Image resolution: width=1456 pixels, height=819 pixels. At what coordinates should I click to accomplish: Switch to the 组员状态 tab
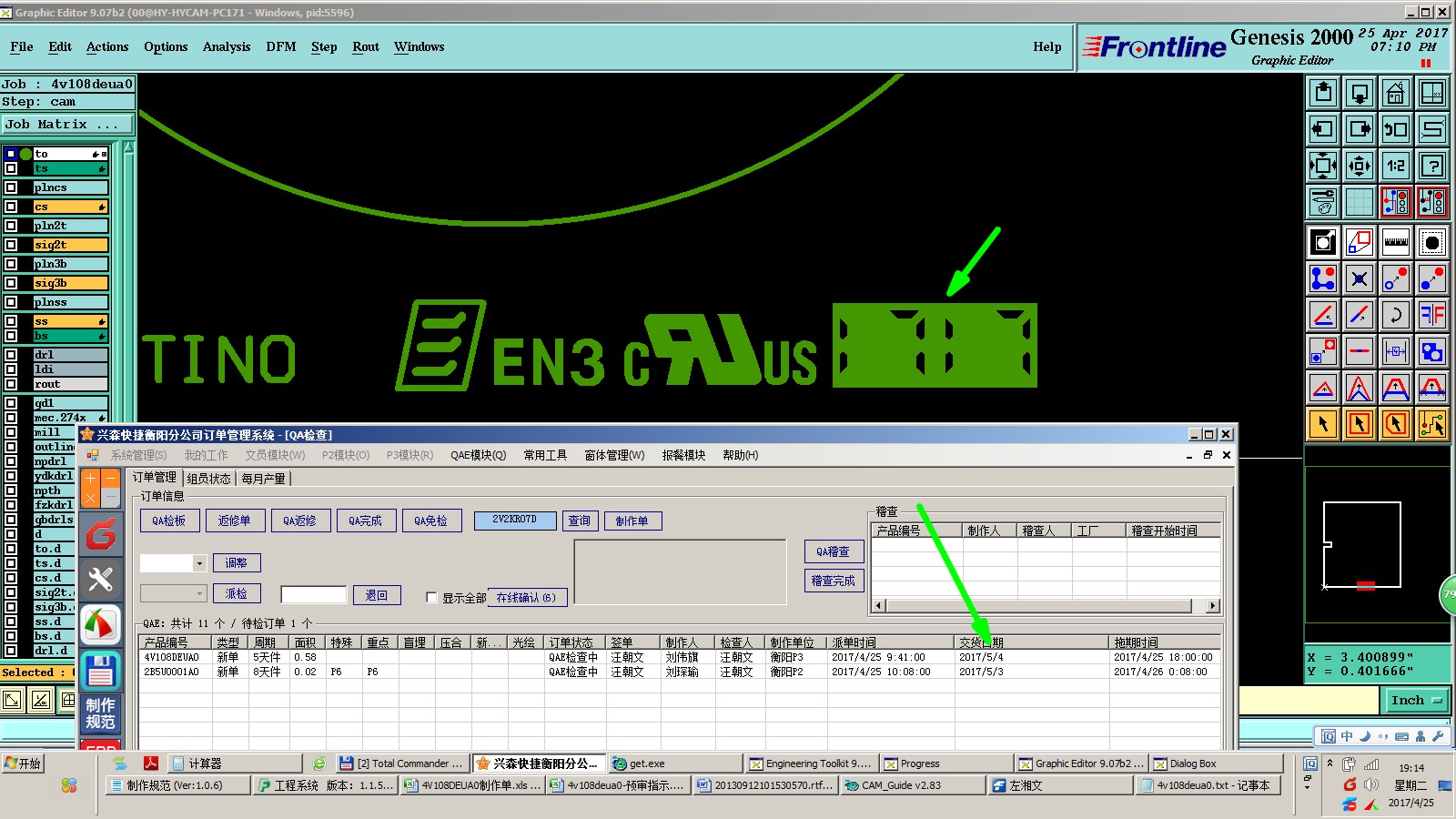coord(208,479)
